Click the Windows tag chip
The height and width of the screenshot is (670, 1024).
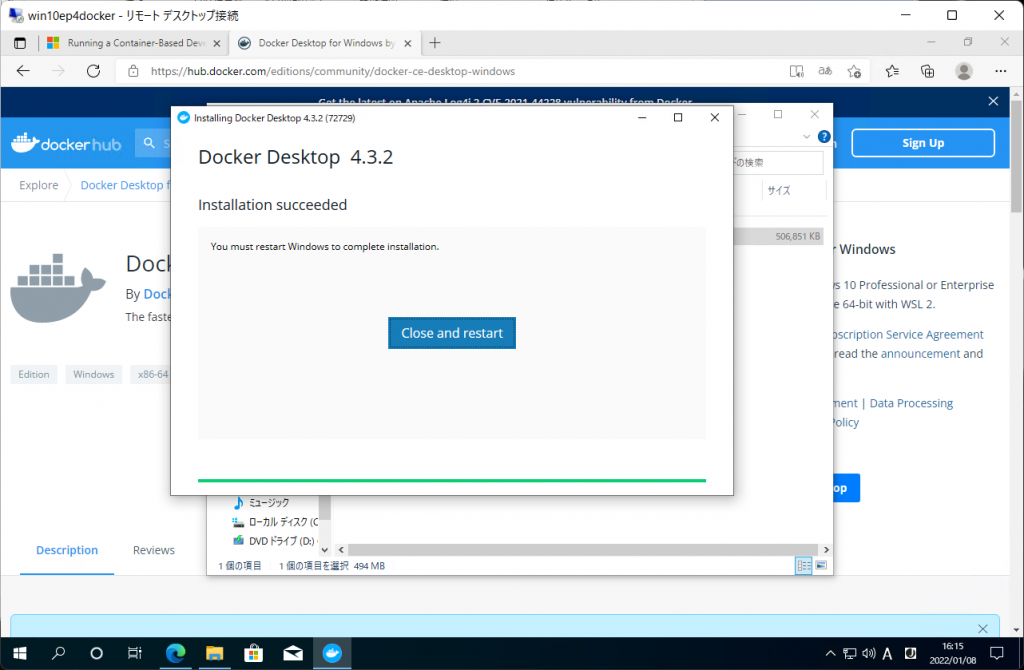click(x=93, y=374)
